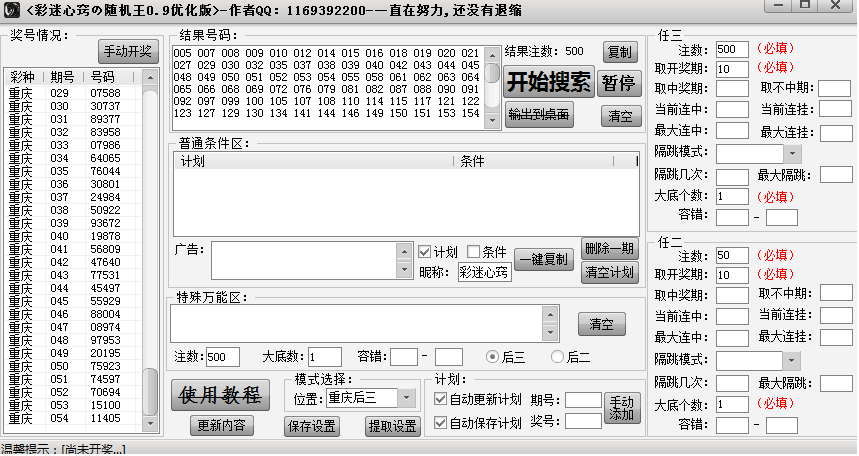Clear the 特殊万能区 with its 清空 button
859x456 pixels.
point(602,324)
